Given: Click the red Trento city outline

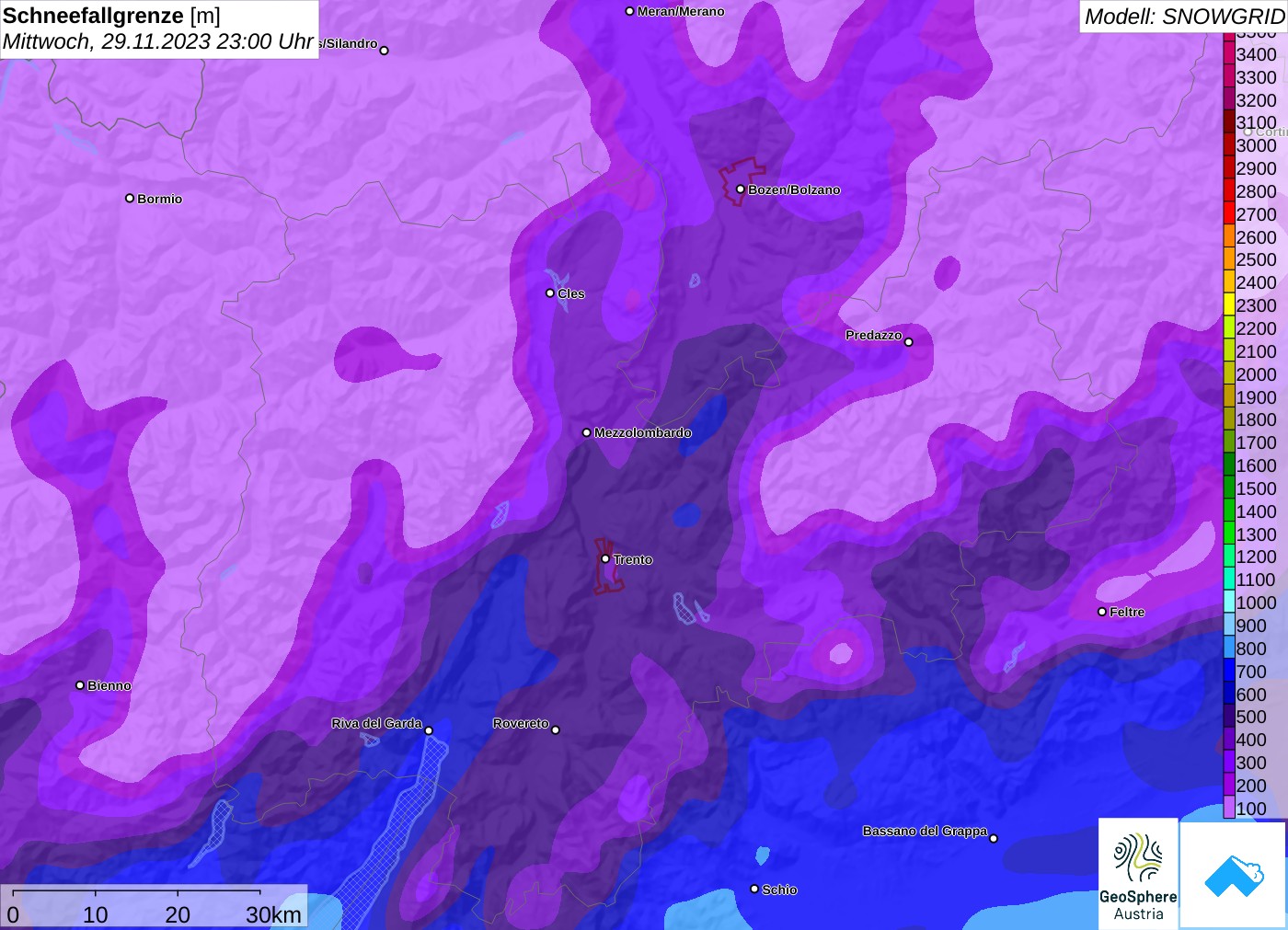Looking at the screenshot, I should 607,565.
